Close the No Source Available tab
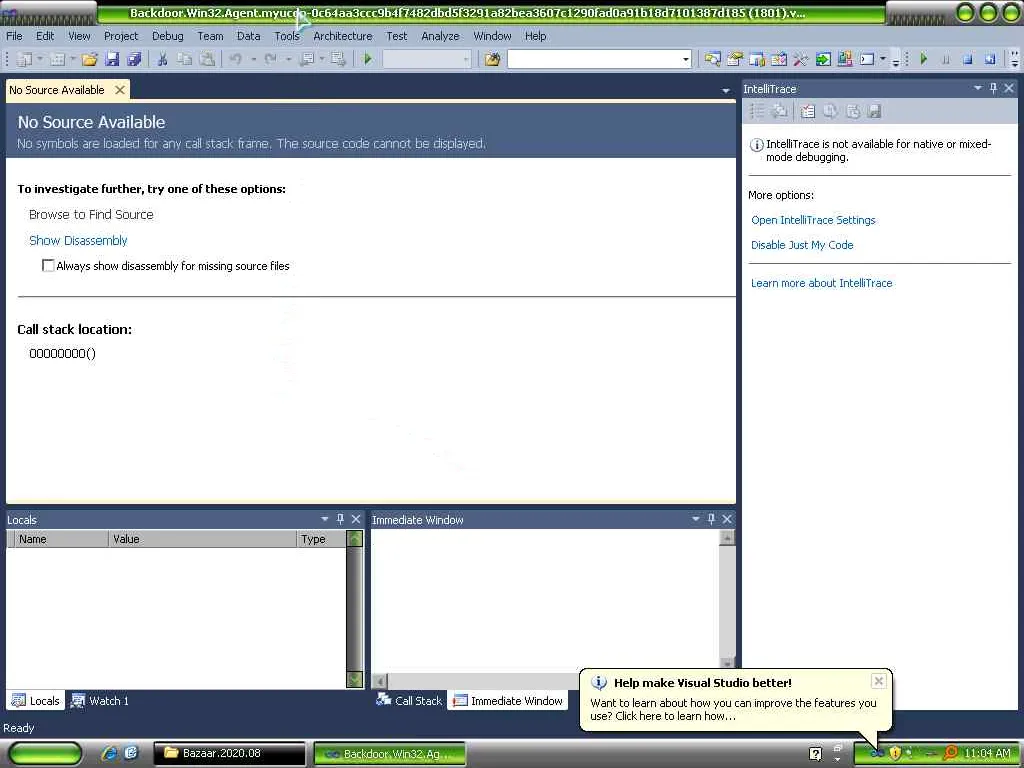Screen dimensions: 1024x768 coord(120,90)
